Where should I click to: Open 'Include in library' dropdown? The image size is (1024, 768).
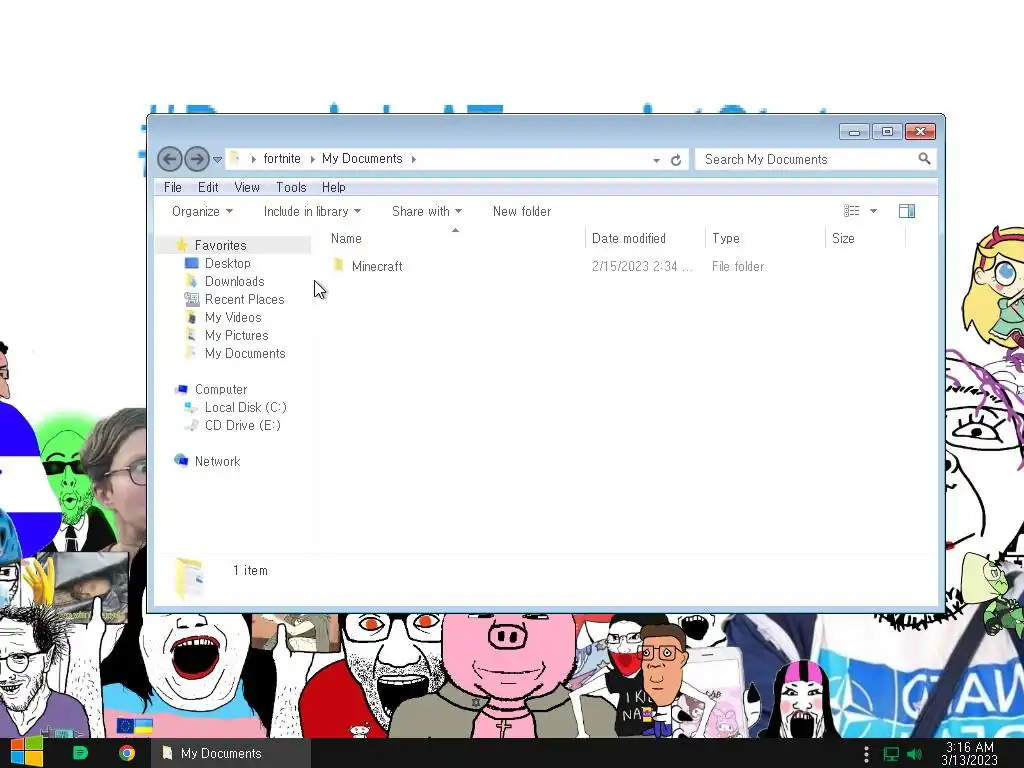click(x=312, y=212)
